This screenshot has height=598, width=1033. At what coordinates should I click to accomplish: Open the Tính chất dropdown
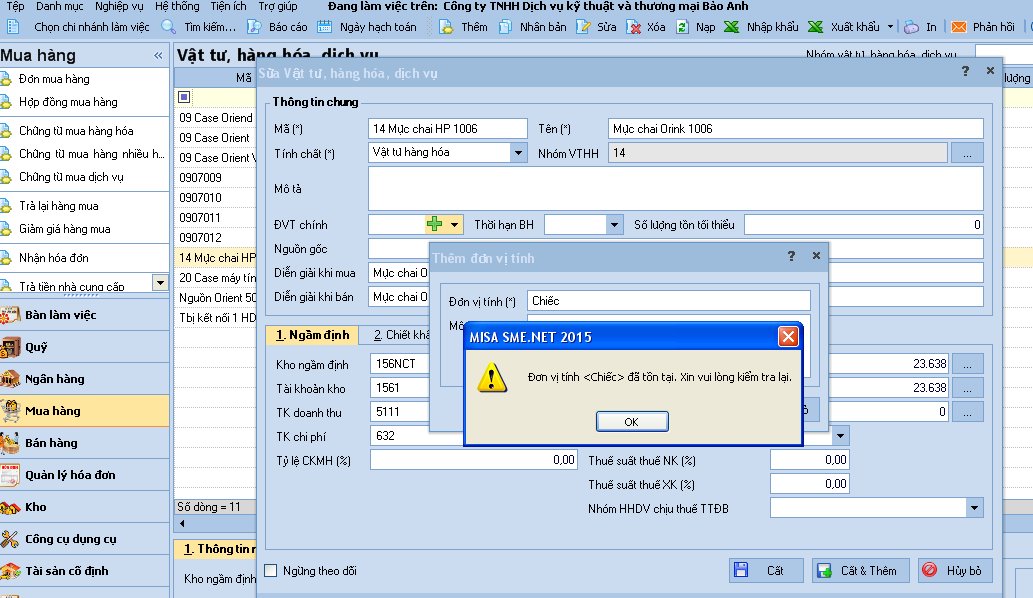coord(518,153)
